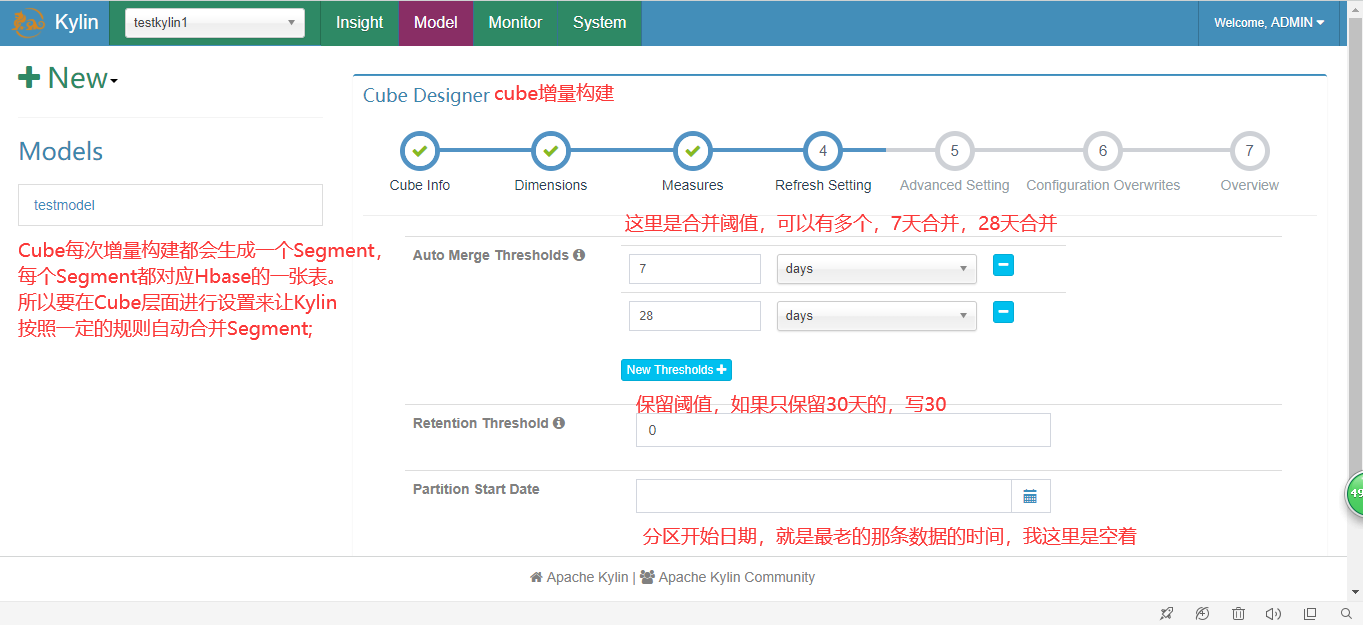The width and height of the screenshot is (1363, 625).
Task: Switch to the System tab
Action: [x=600, y=22]
